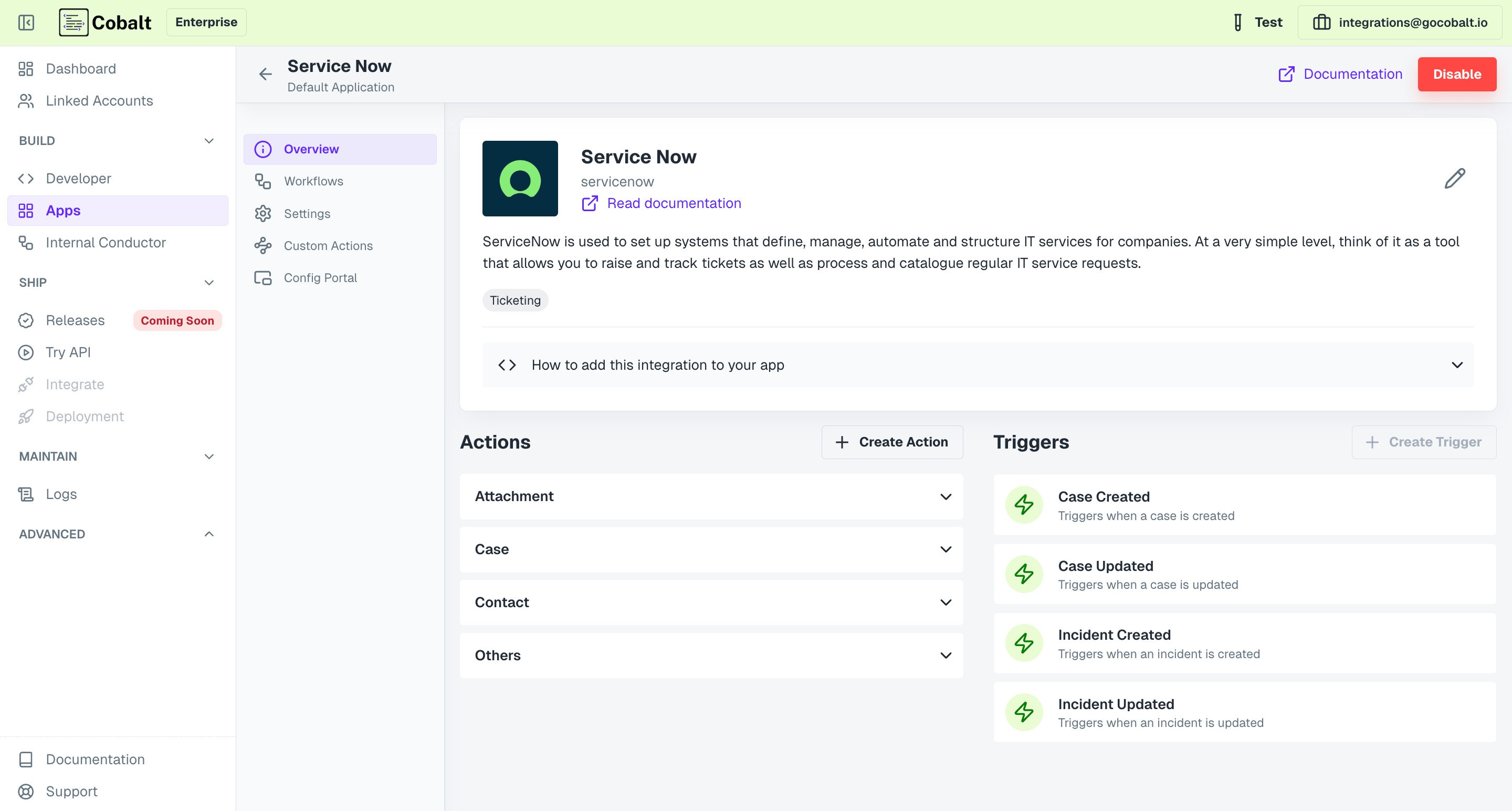The height and width of the screenshot is (811, 1512).
Task: Click the Logs scroll icon
Action: (x=26, y=494)
